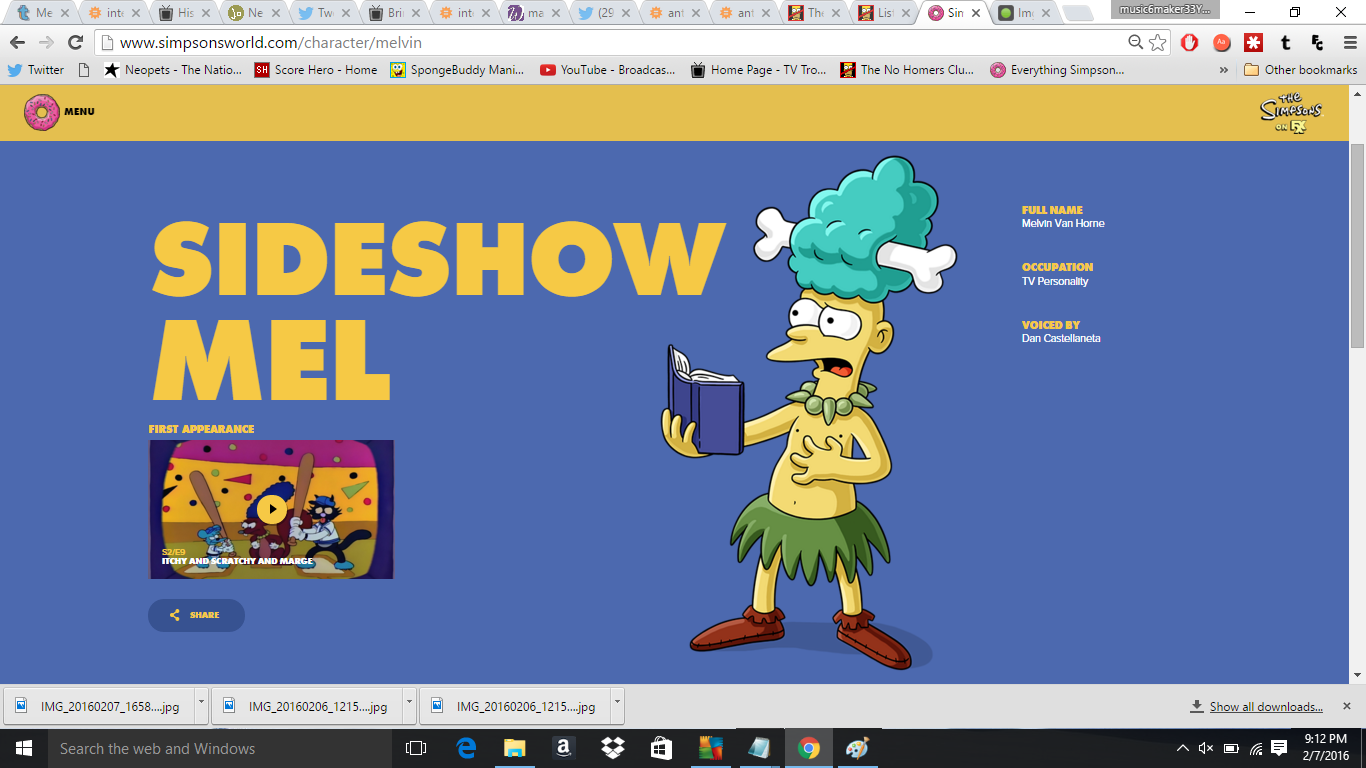The image size is (1366, 768).
Task: Click Show all downloads link
Action: tap(1265, 706)
